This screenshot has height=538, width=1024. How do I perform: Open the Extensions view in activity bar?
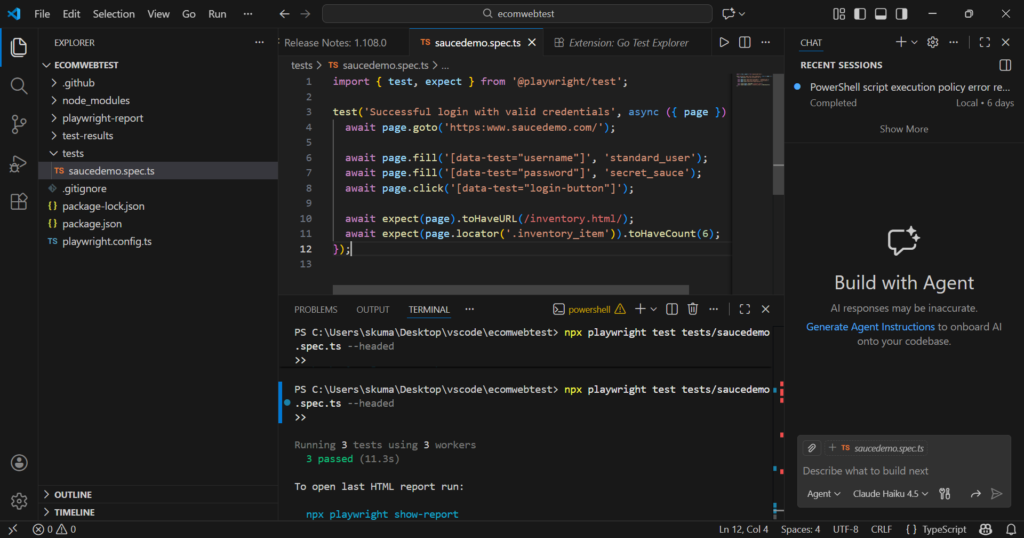click(x=18, y=201)
